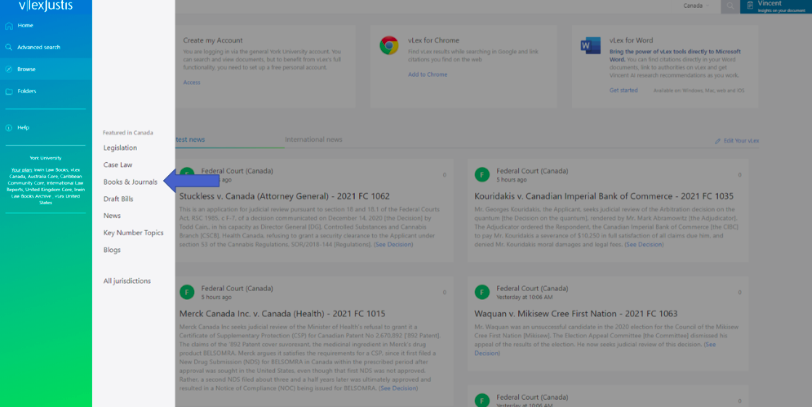The width and height of the screenshot is (812, 407).
Task: Click Merck Canada case Federal Court avatar
Action: click(187, 292)
